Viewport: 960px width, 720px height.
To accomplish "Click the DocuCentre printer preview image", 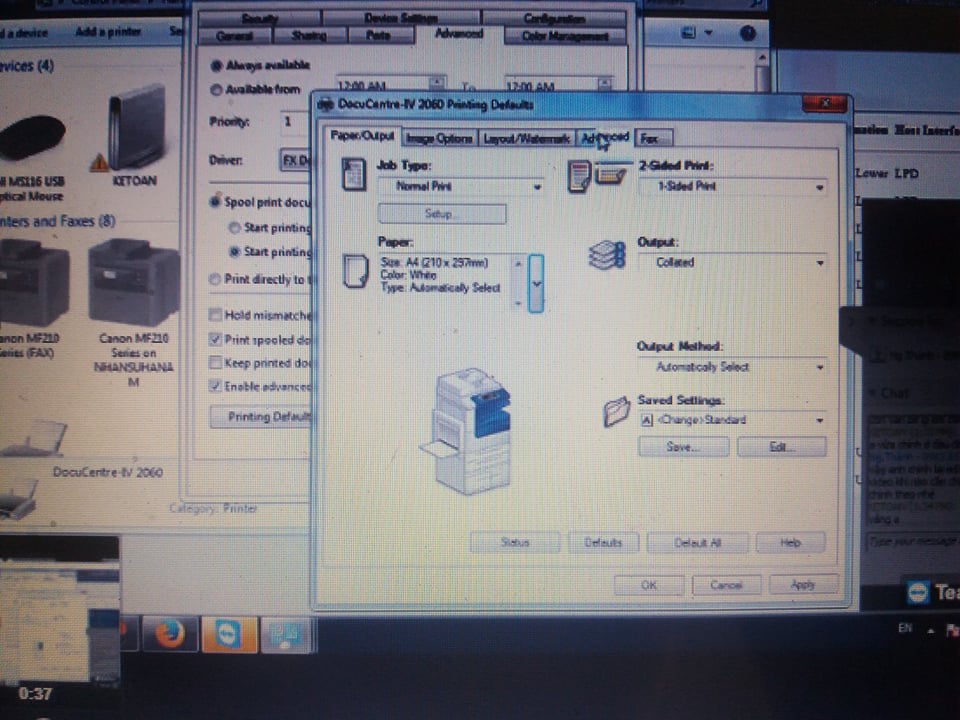I will 467,430.
